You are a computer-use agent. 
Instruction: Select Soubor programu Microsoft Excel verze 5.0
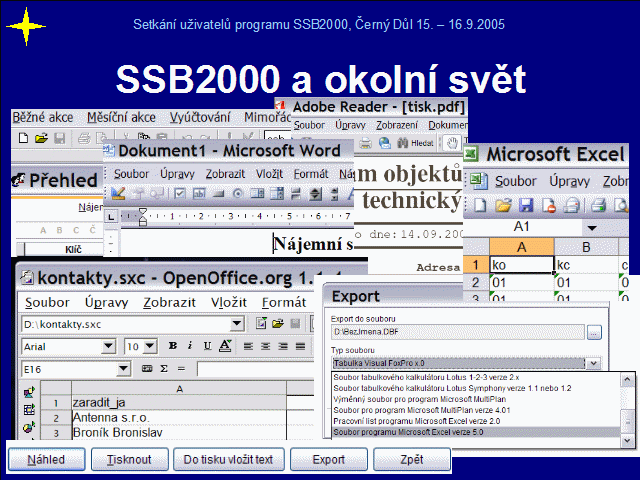476,432
